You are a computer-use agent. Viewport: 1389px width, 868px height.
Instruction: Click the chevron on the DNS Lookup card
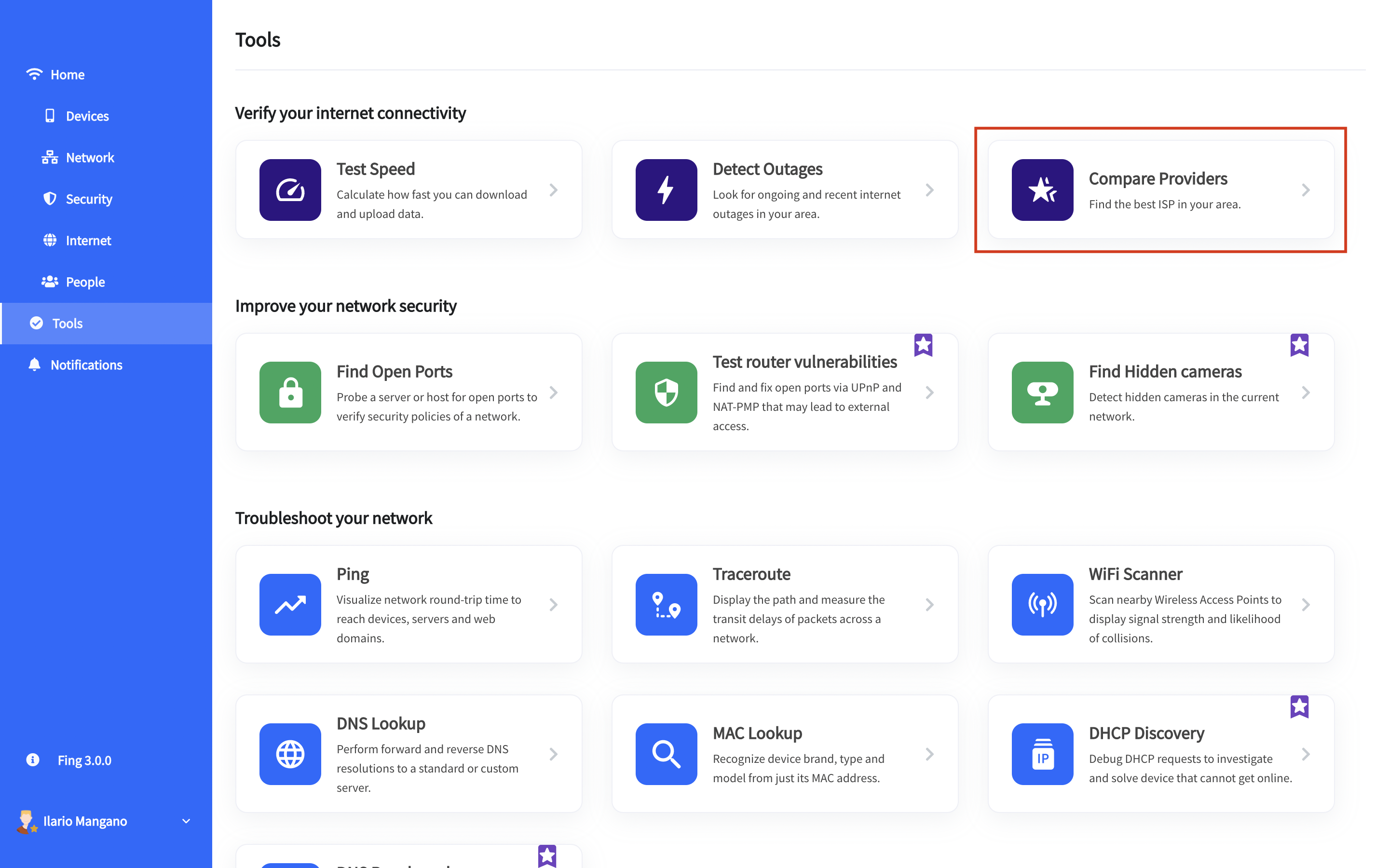pos(553,754)
